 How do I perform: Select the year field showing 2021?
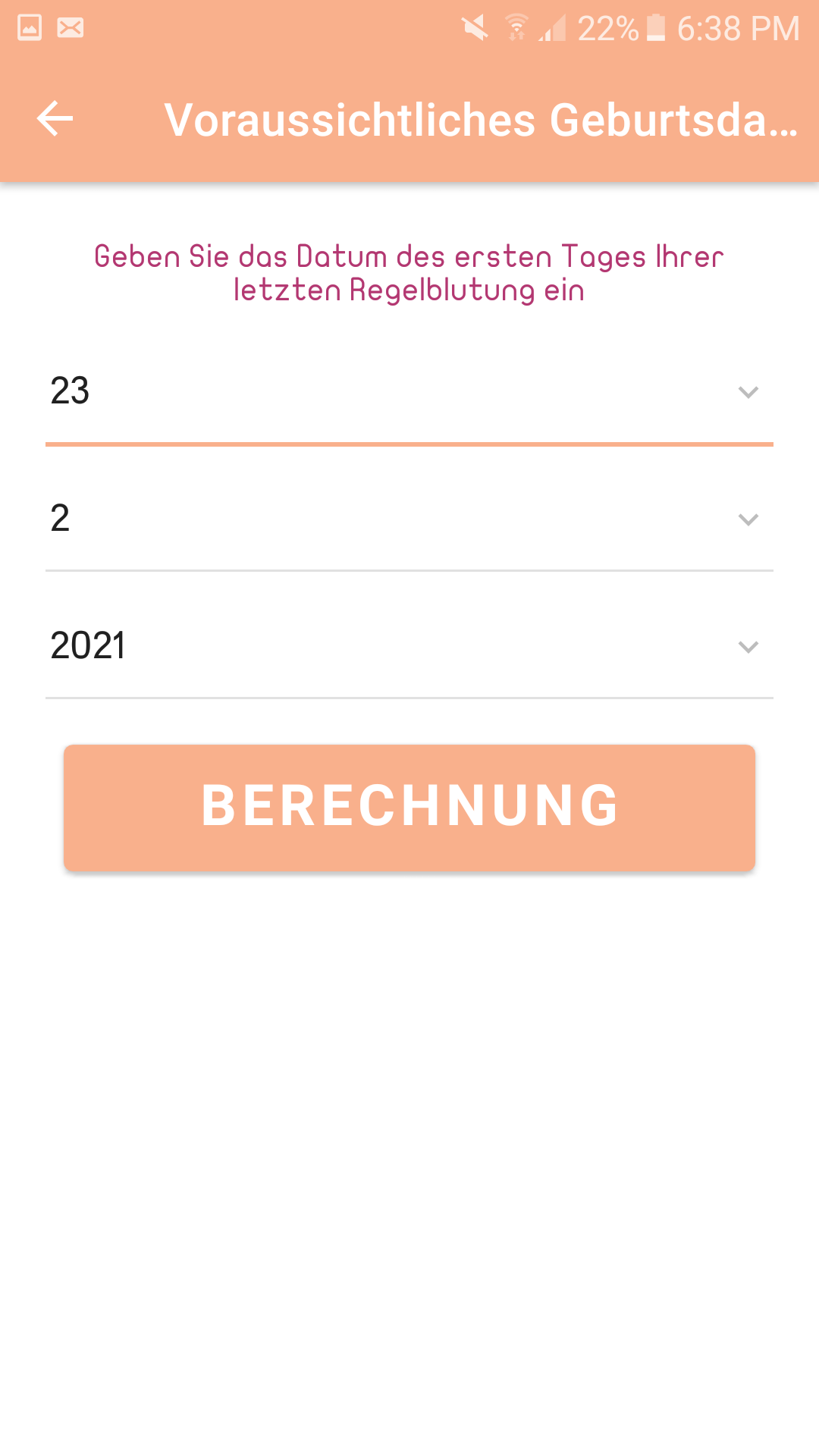pyautogui.click(x=409, y=647)
